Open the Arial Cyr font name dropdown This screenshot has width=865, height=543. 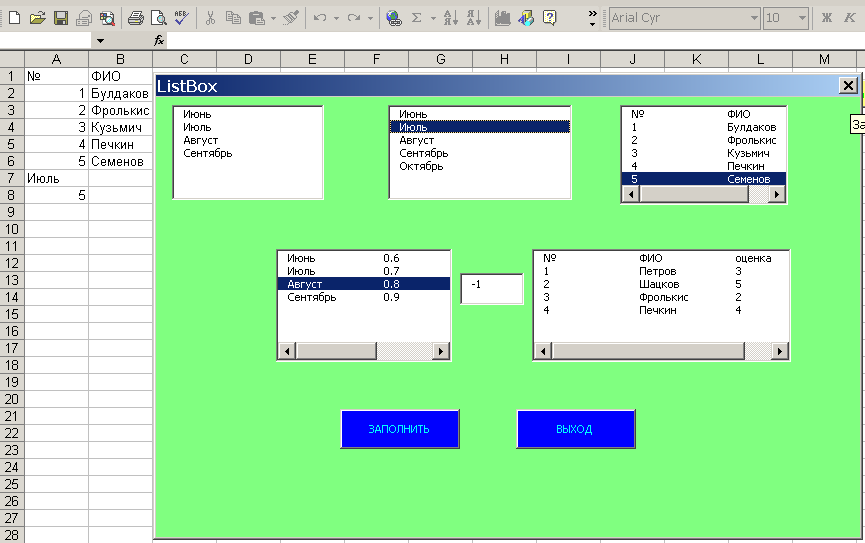pyautogui.click(x=754, y=18)
